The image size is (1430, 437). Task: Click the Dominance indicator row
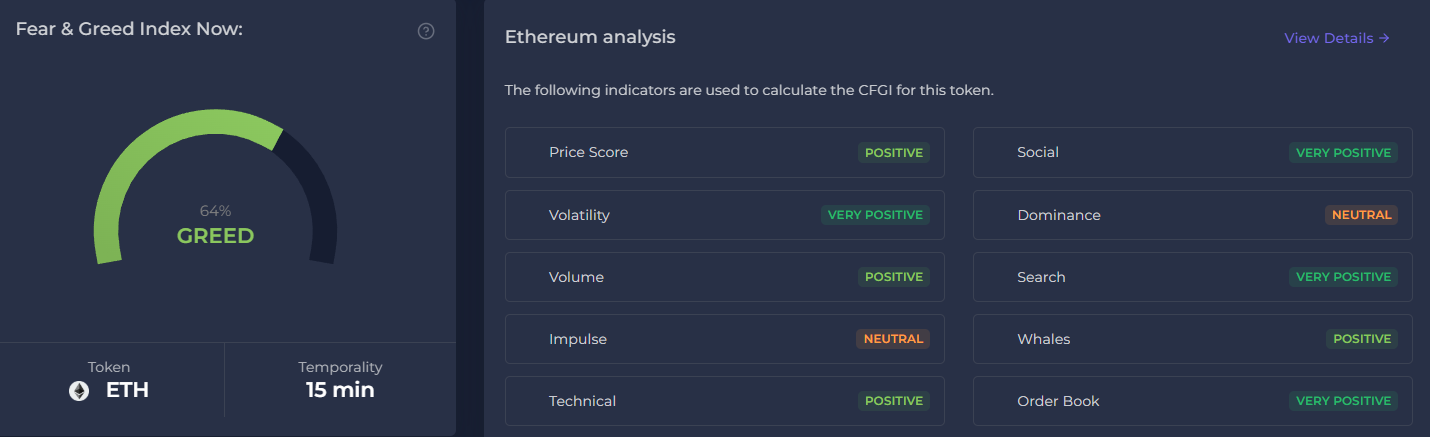tap(1192, 215)
